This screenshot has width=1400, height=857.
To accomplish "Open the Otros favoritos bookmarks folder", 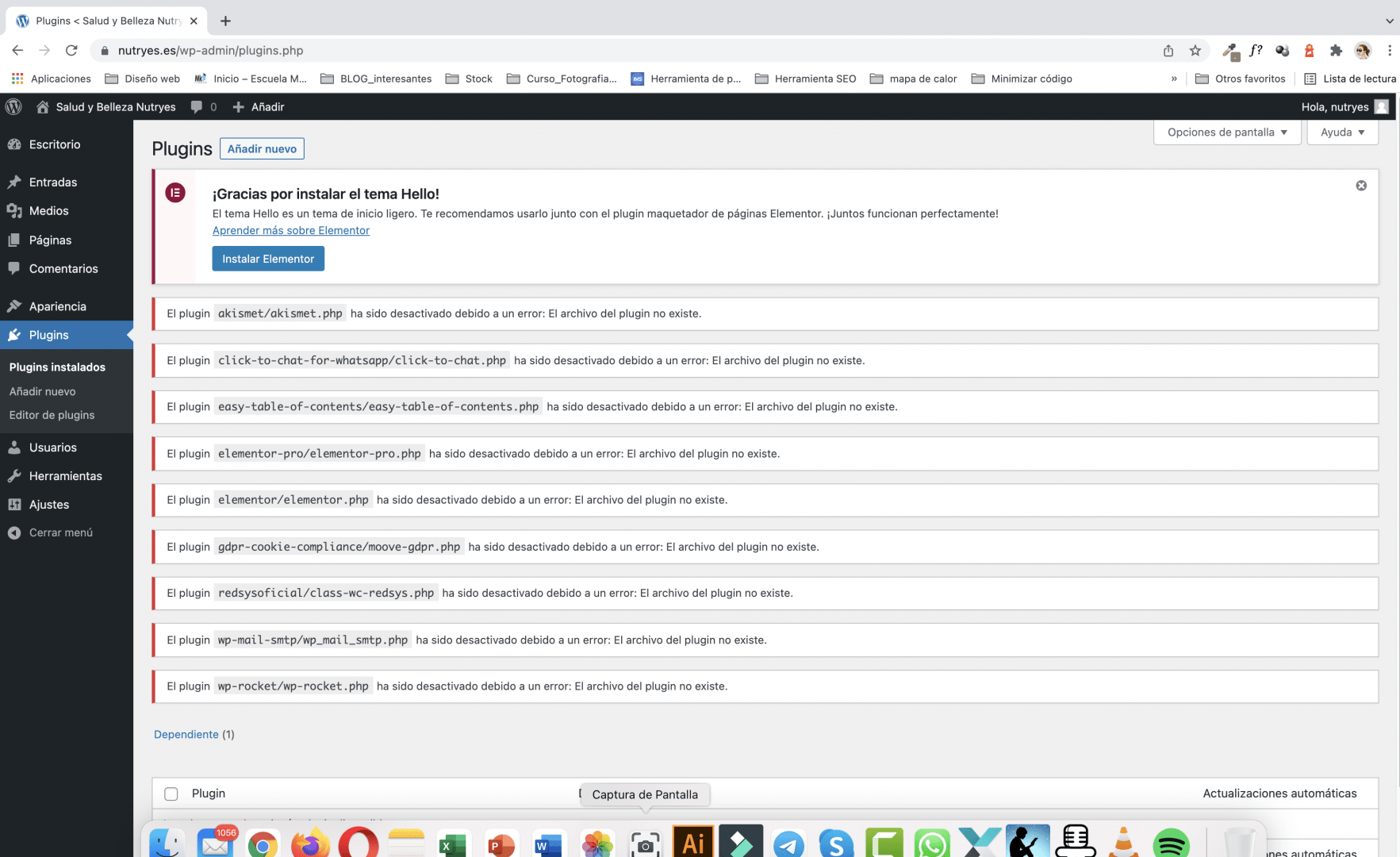I will point(1240,79).
